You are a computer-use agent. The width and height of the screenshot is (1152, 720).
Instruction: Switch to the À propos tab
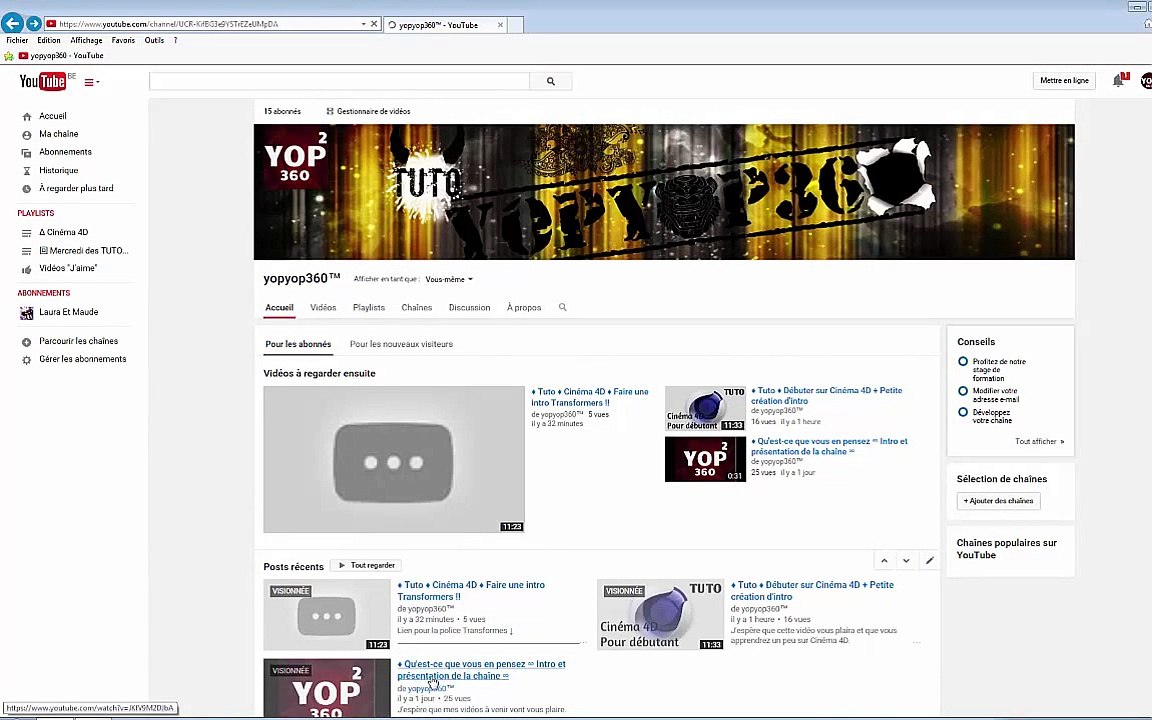[x=524, y=308]
